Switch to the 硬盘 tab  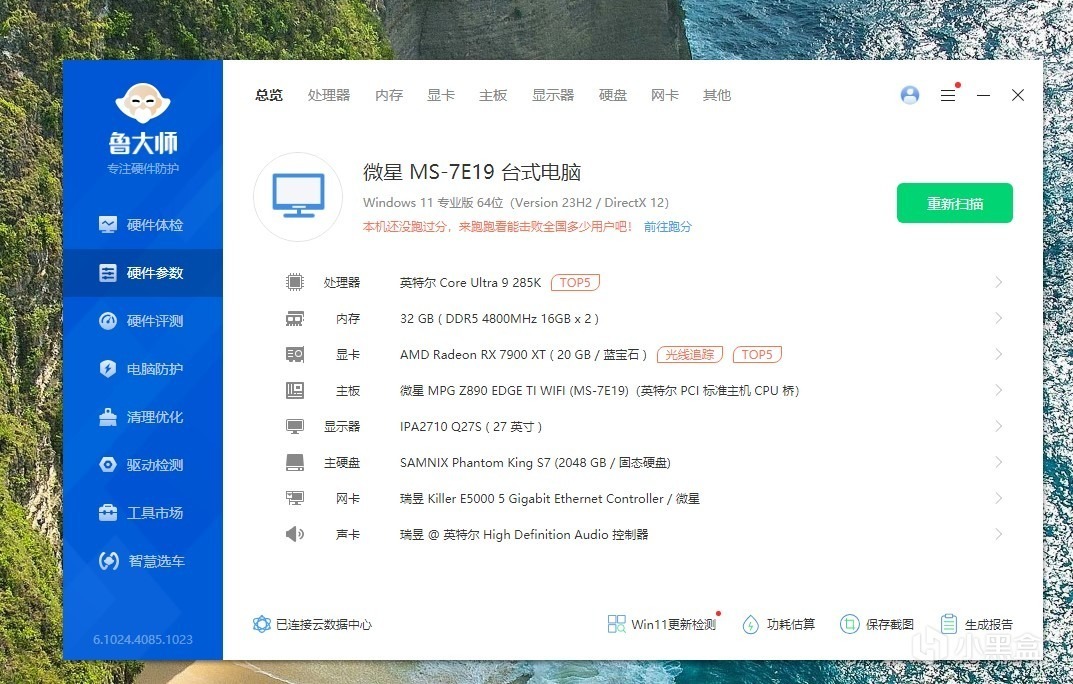(x=612, y=95)
